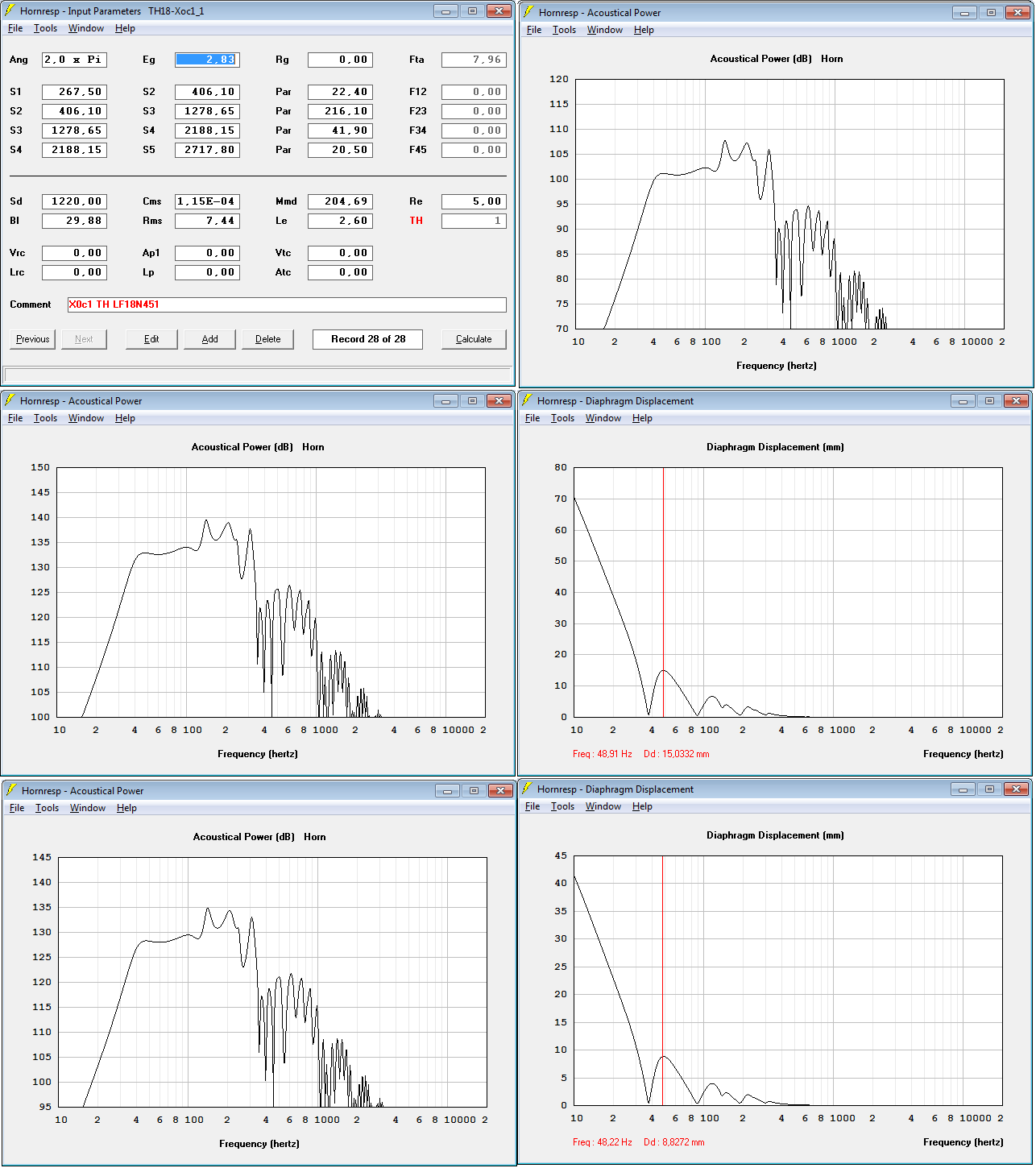Click the Par field showing 20,50

tap(340, 150)
